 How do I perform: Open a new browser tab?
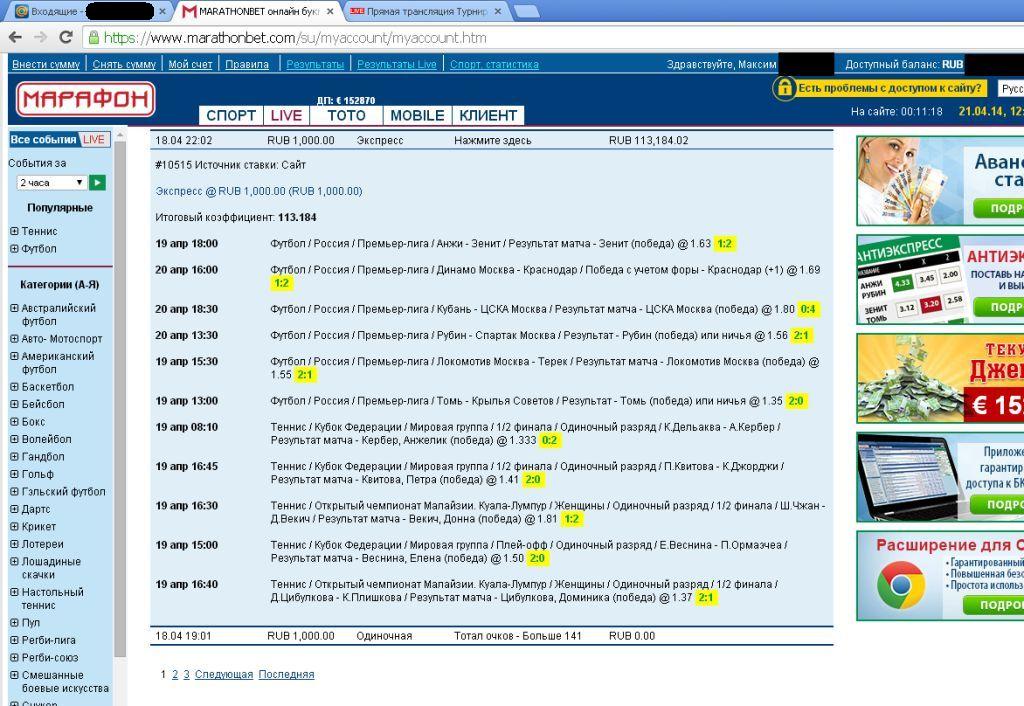pyautogui.click(x=526, y=11)
